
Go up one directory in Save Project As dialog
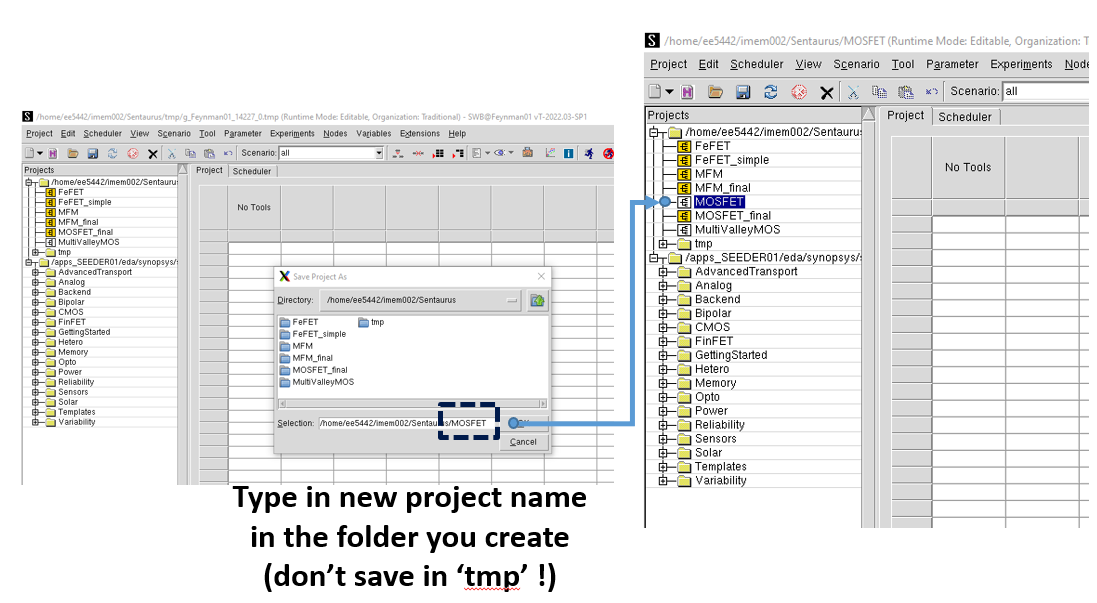[537, 300]
